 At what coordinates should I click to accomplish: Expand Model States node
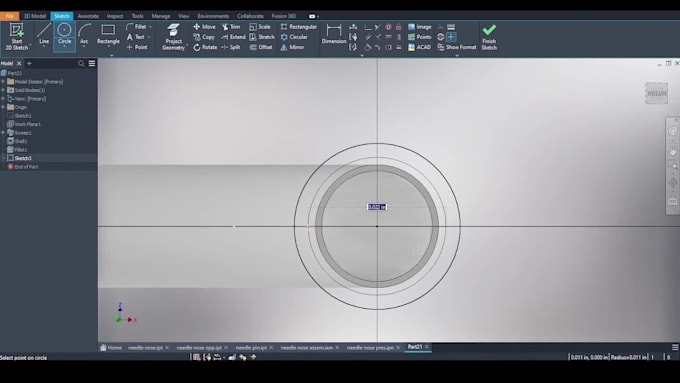point(3,82)
